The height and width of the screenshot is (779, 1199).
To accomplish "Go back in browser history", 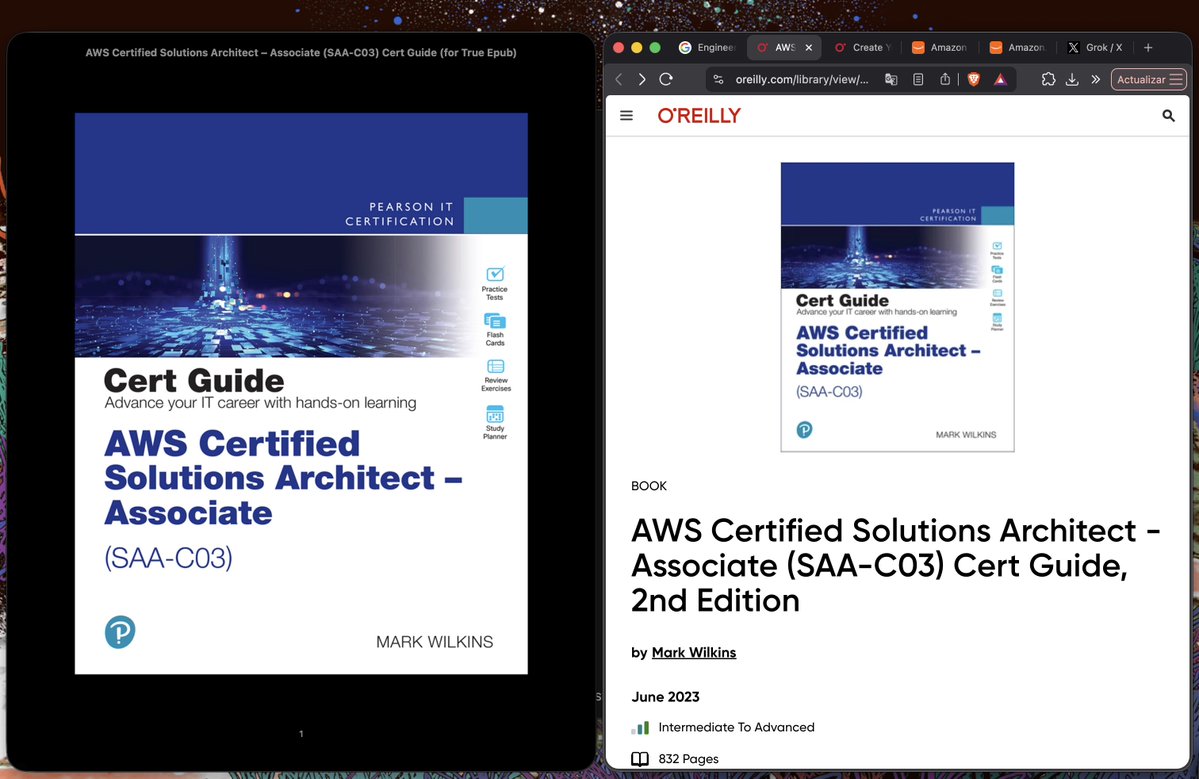I will pos(619,80).
